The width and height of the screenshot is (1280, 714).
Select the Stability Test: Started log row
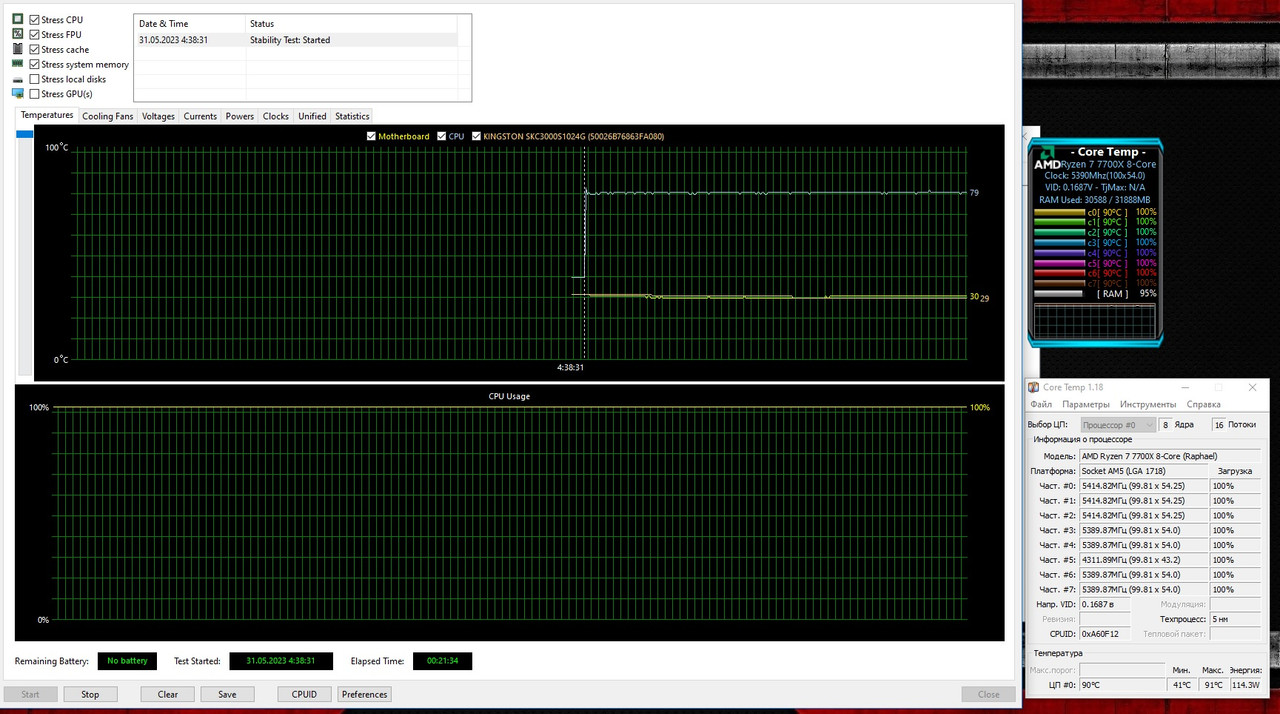tap(296, 40)
